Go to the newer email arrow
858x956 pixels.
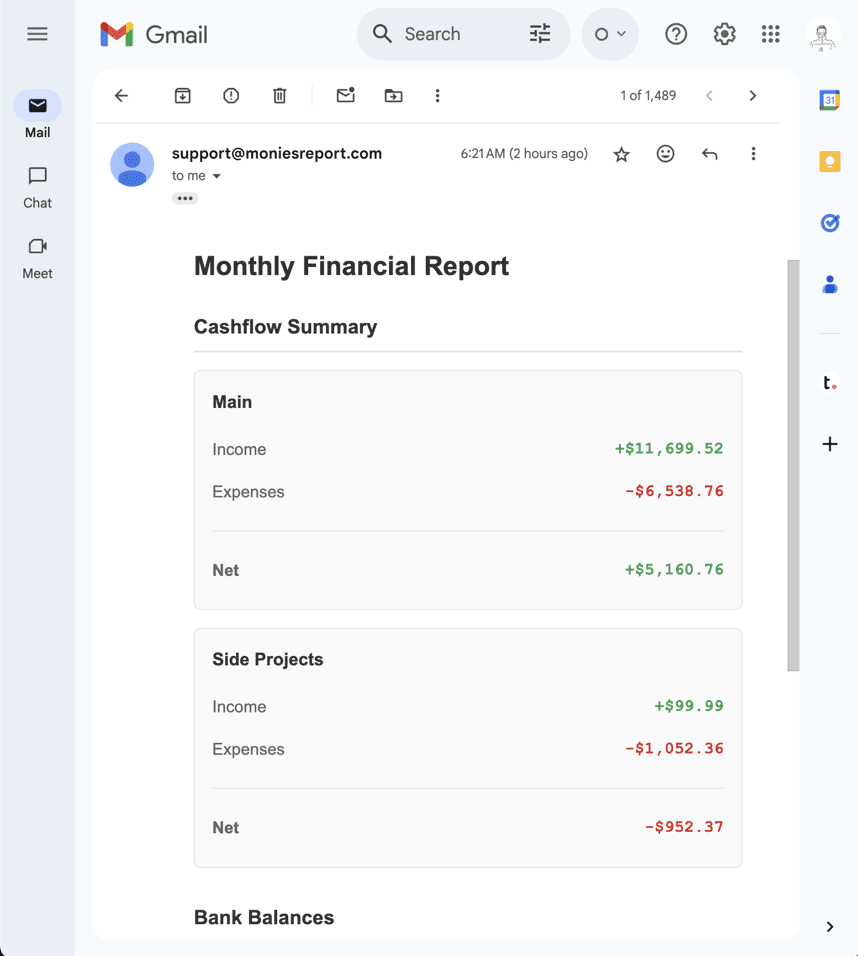709,96
